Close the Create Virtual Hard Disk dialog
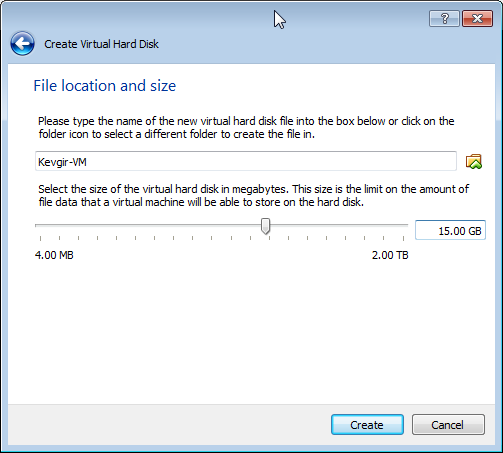The height and width of the screenshot is (453, 503). 477,18
